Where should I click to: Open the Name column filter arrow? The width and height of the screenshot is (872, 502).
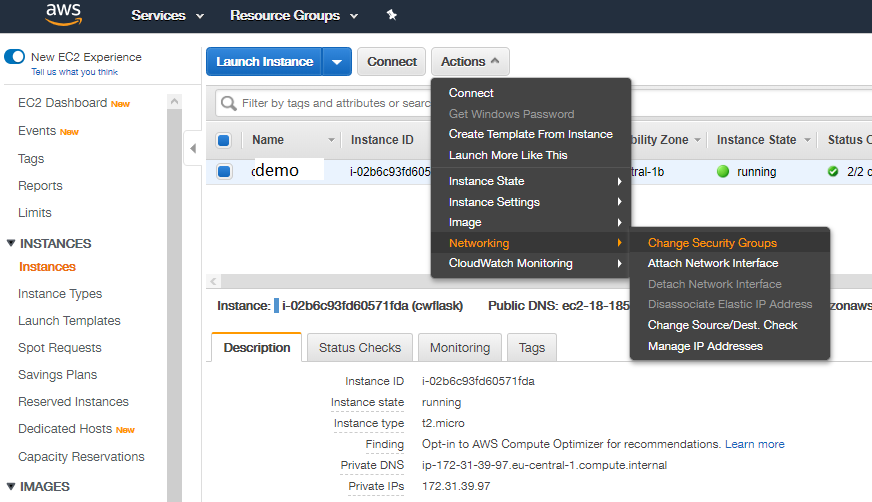[331, 140]
